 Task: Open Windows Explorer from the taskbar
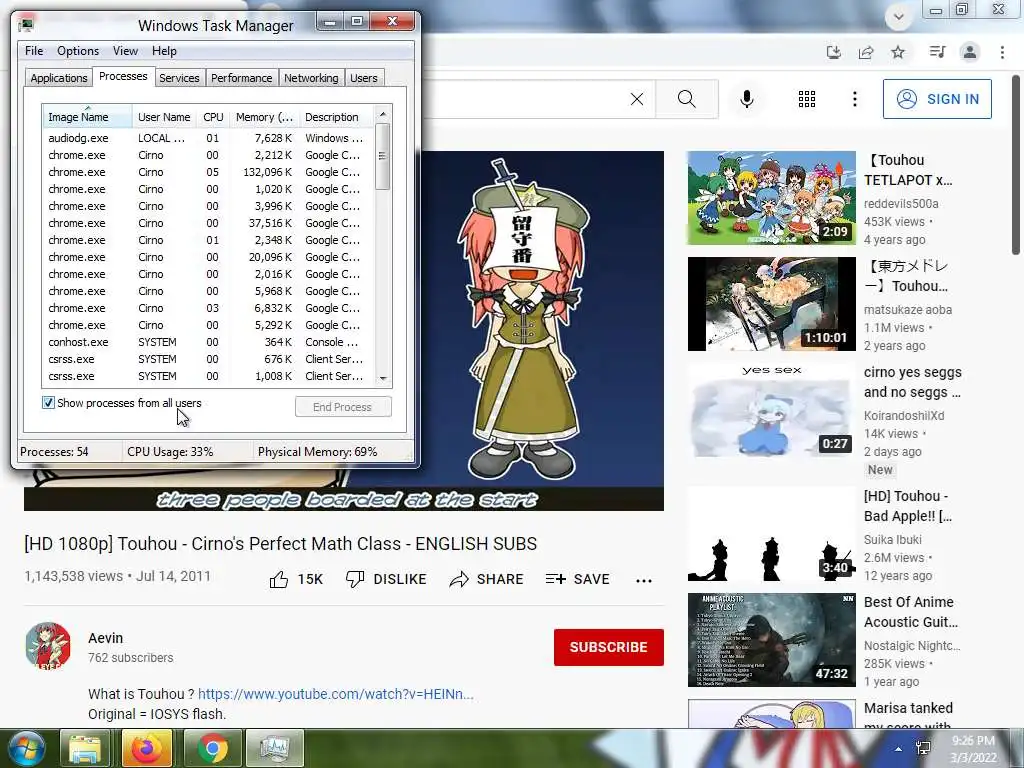click(x=85, y=748)
